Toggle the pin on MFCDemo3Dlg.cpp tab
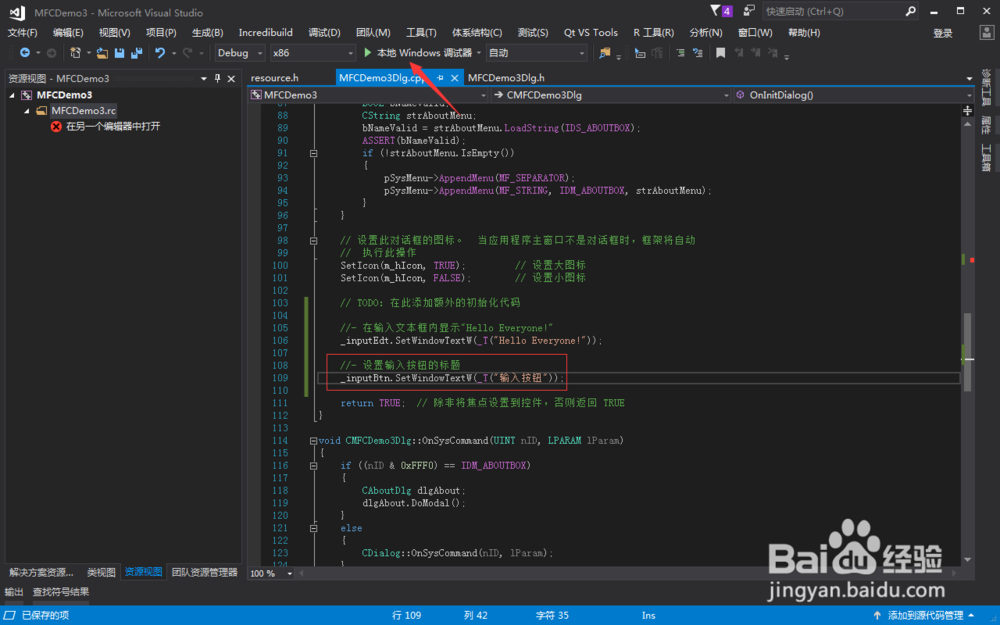 440,78
